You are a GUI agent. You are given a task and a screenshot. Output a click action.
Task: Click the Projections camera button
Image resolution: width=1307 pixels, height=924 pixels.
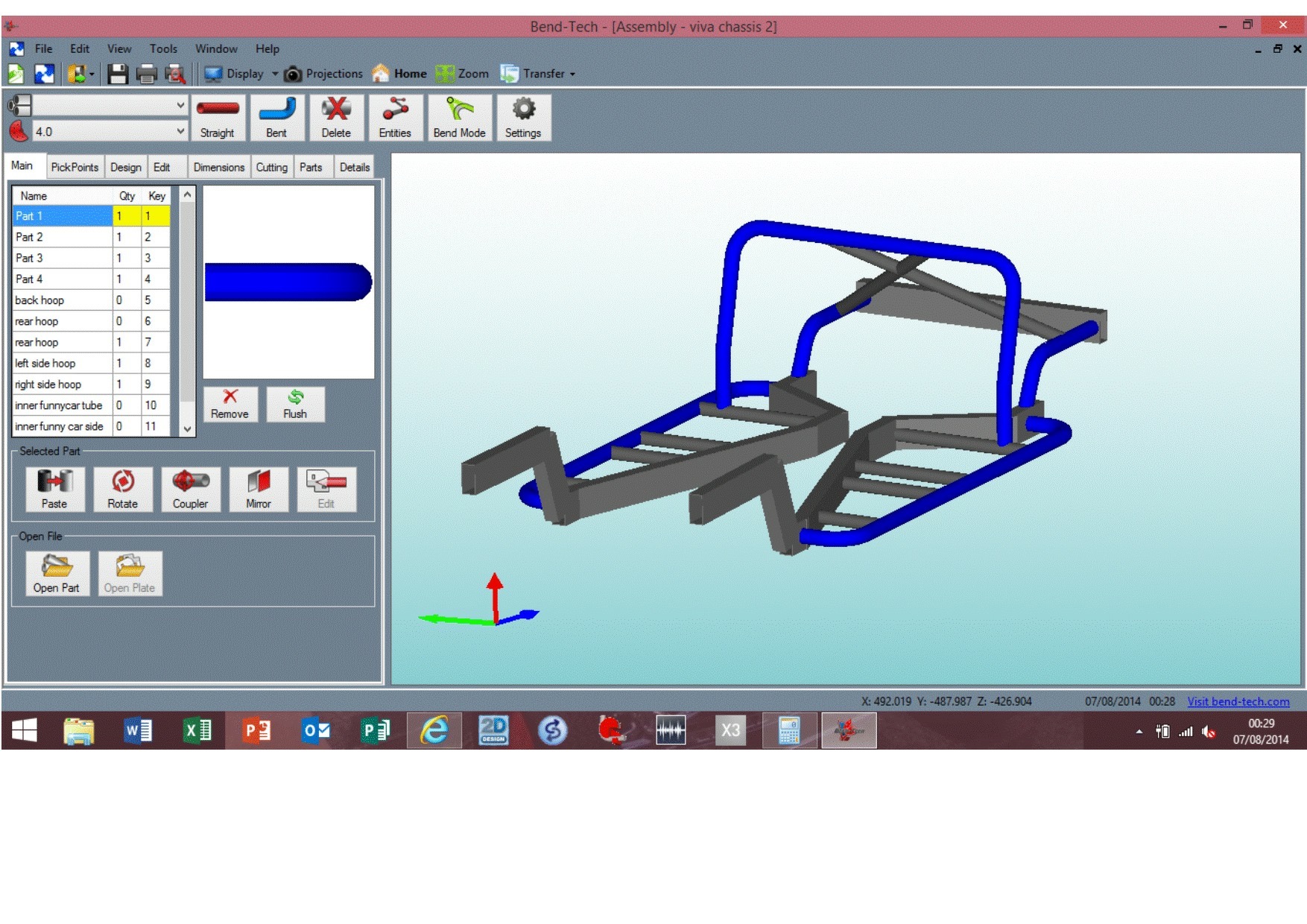323,74
